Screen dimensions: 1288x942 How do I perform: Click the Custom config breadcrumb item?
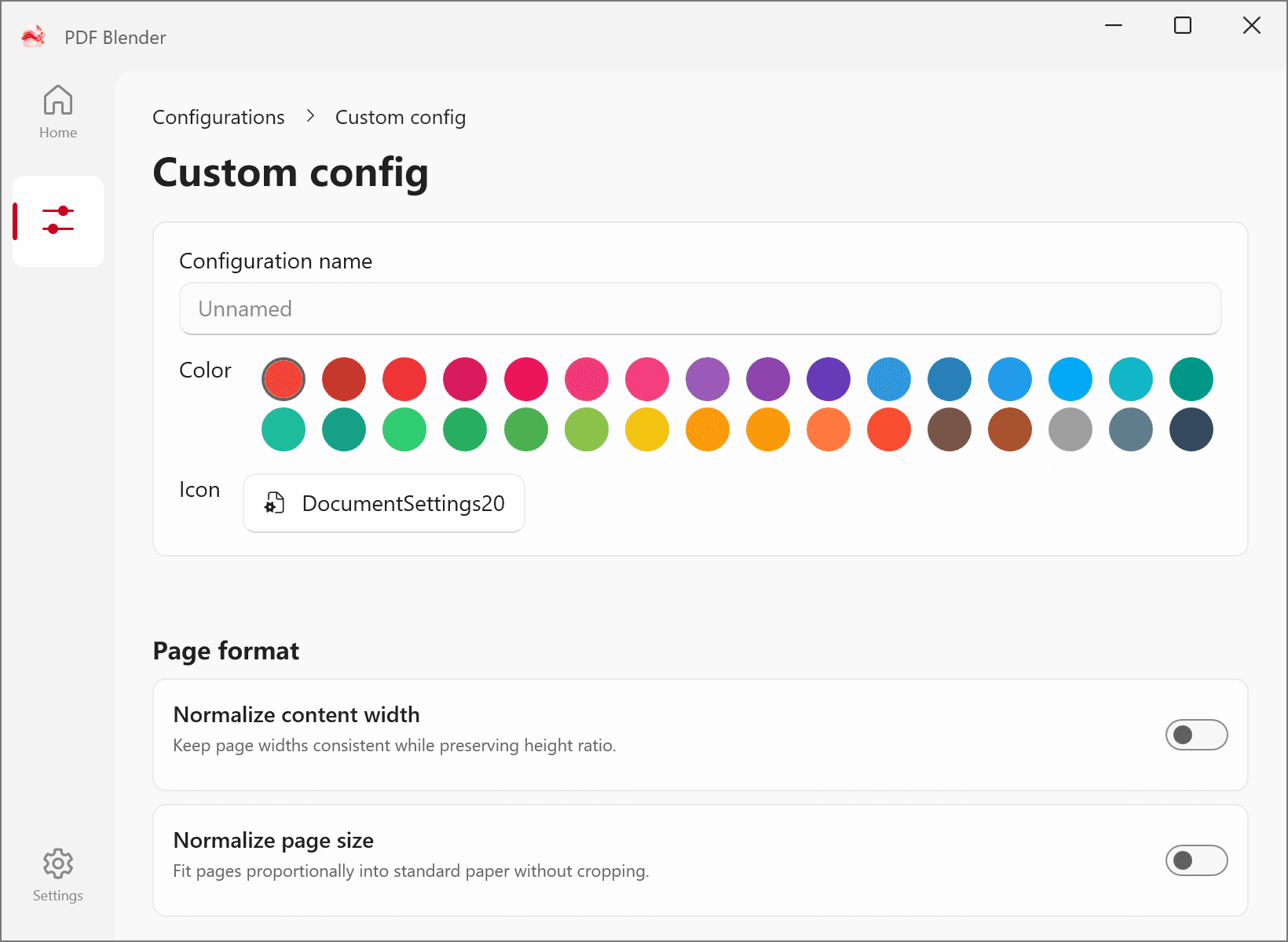(401, 117)
